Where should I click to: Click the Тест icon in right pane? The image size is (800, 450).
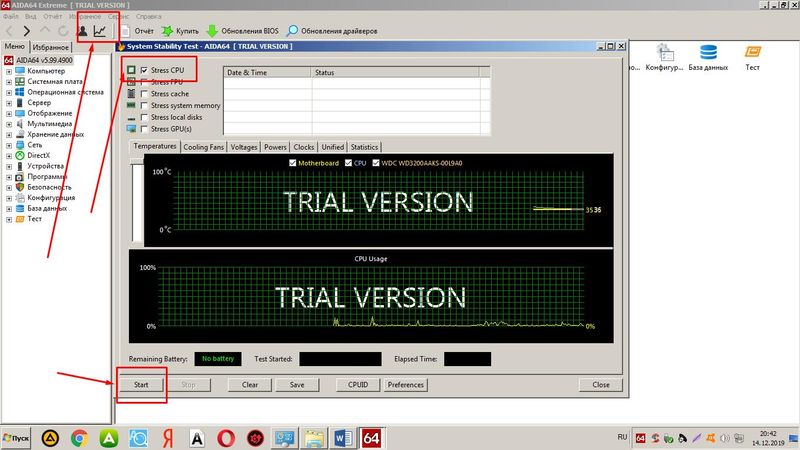(x=753, y=57)
